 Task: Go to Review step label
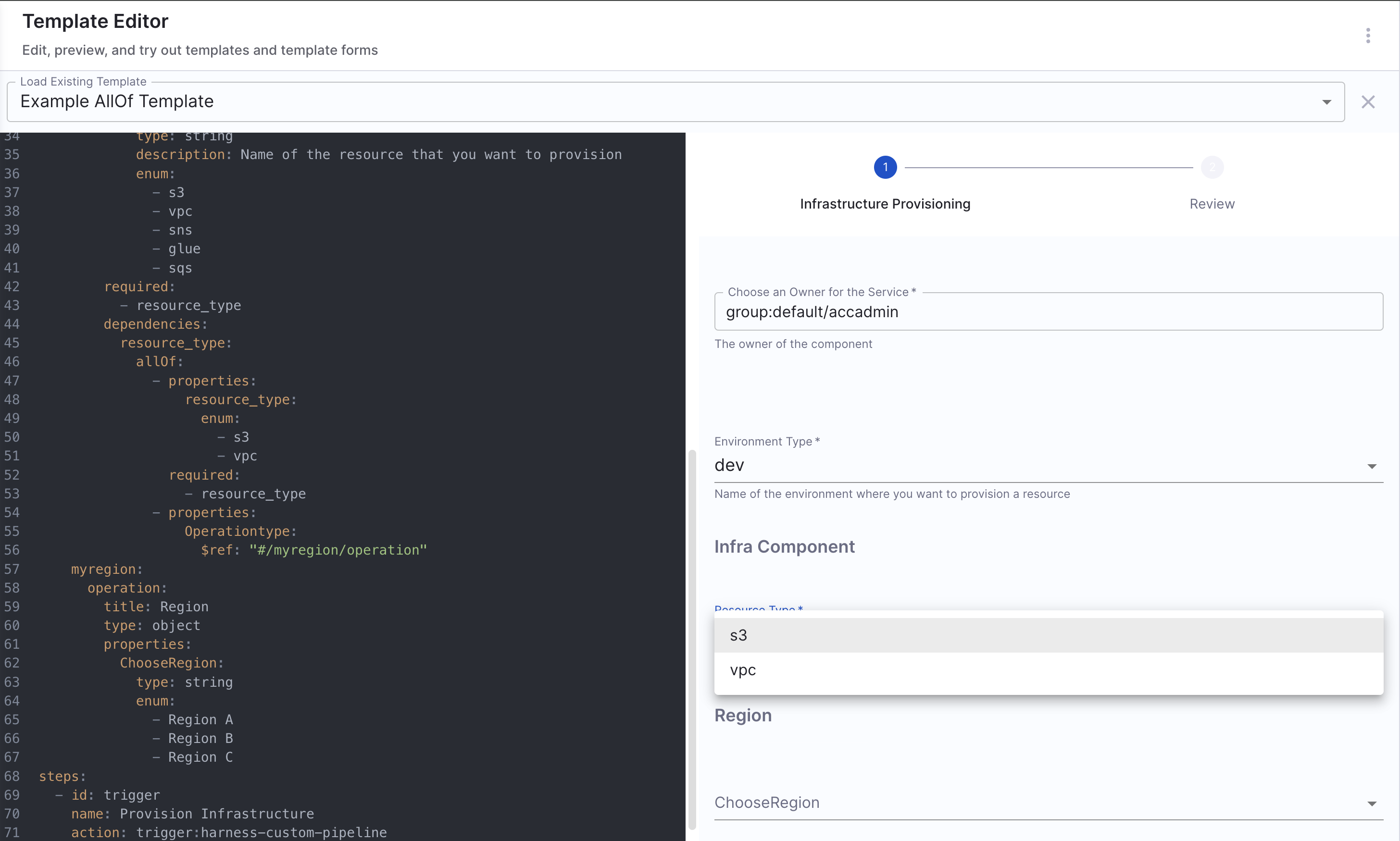[1212, 204]
